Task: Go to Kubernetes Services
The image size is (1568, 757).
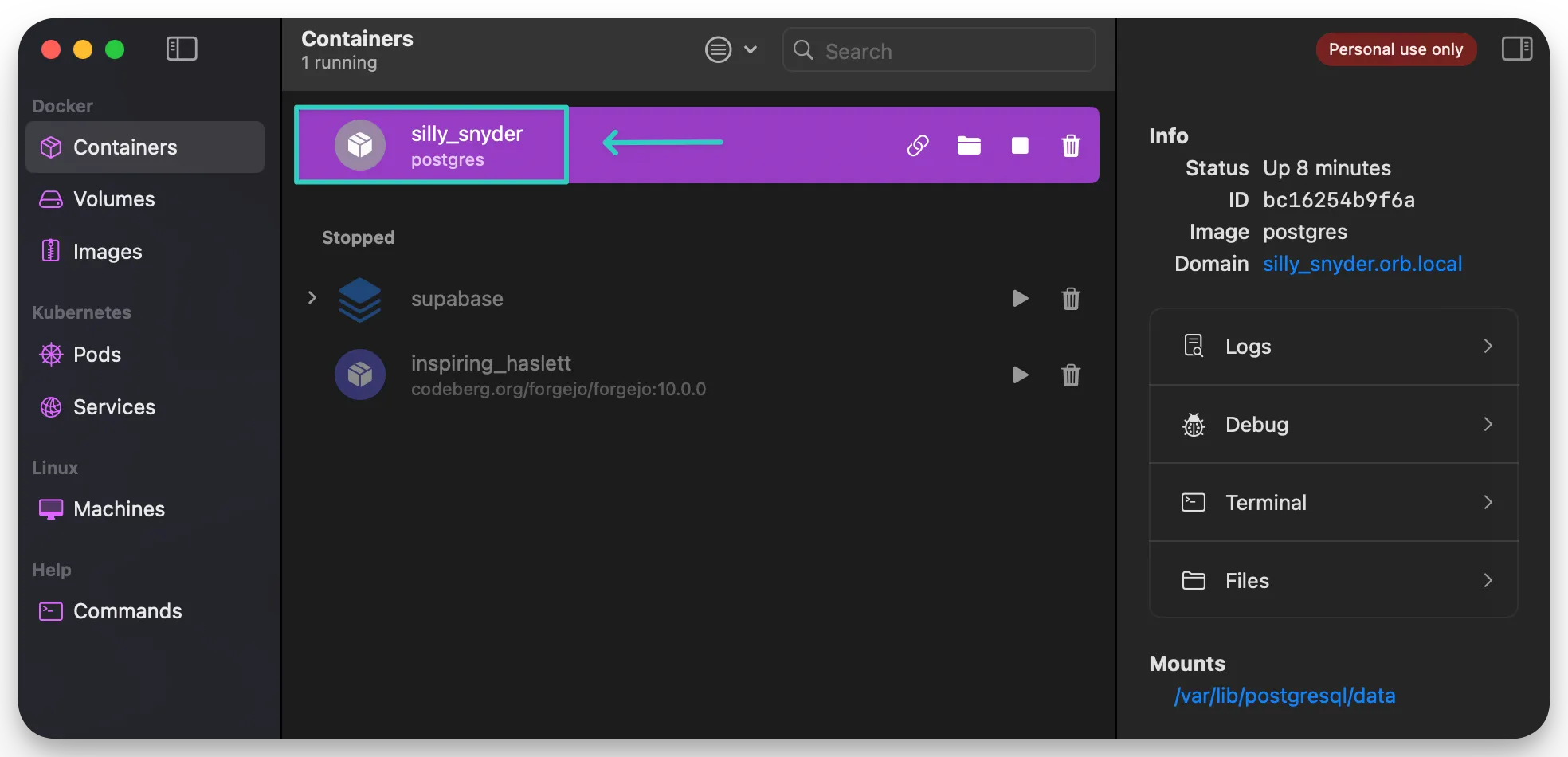Action: click(145, 407)
